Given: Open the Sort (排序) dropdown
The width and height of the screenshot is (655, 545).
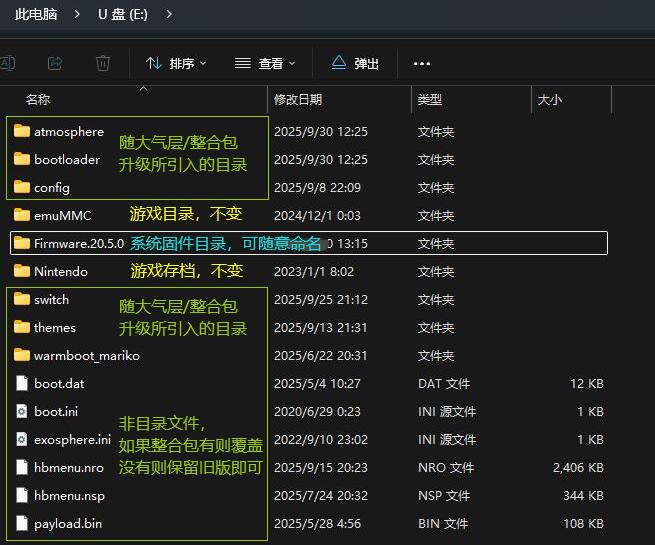Looking at the screenshot, I should point(176,63).
